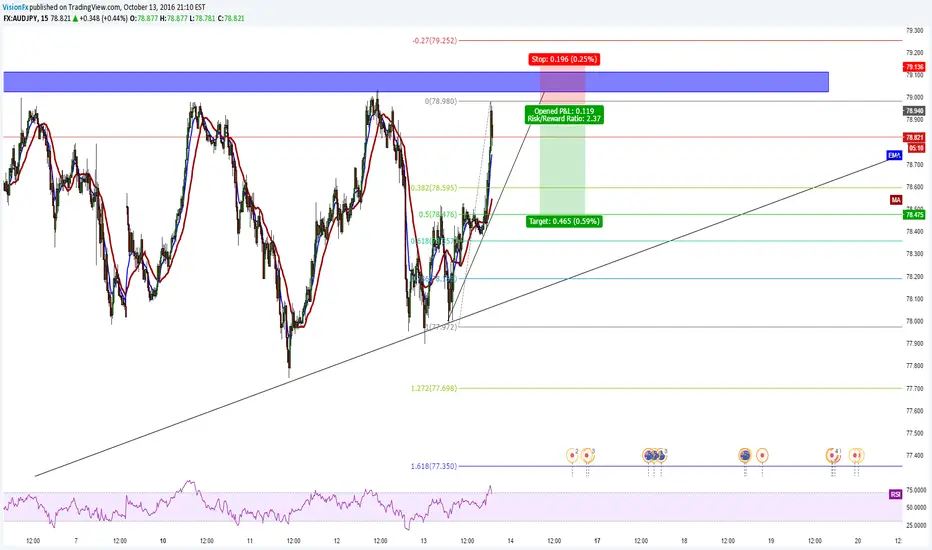Click the 1.272(77.698) Fibonacci label
Image resolution: width=932 pixels, height=550 pixels.
tap(434, 388)
